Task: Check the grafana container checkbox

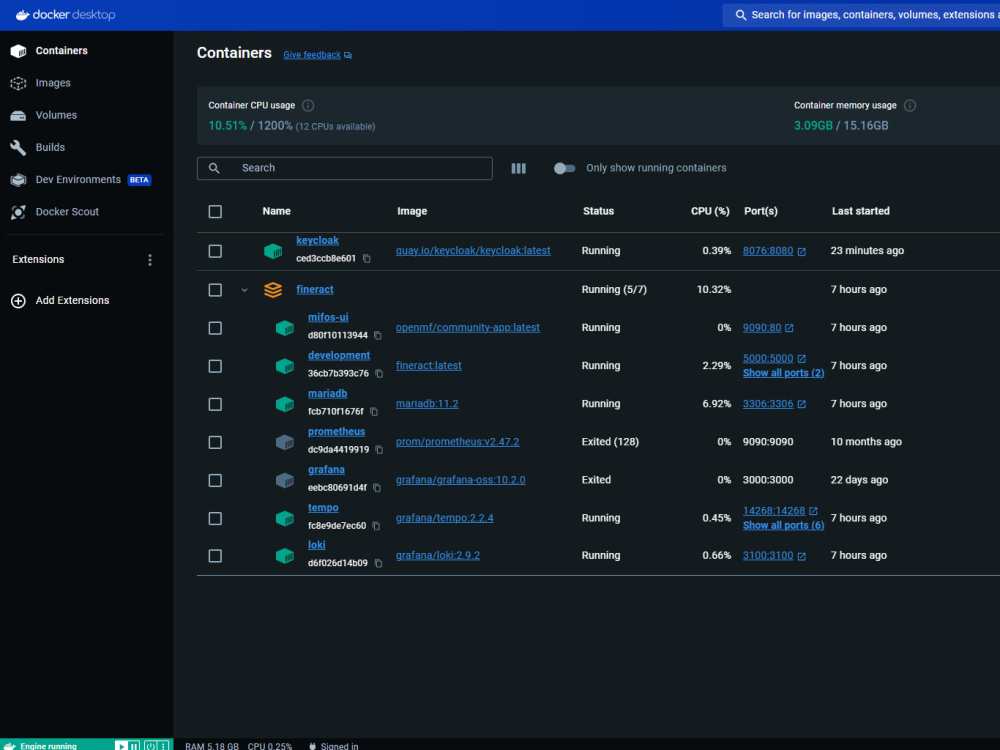Action: click(x=216, y=481)
